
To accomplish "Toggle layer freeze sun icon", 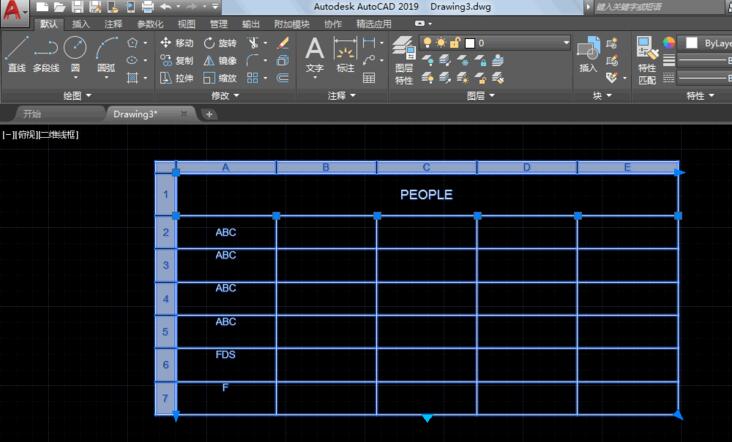I will click(441, 43).
